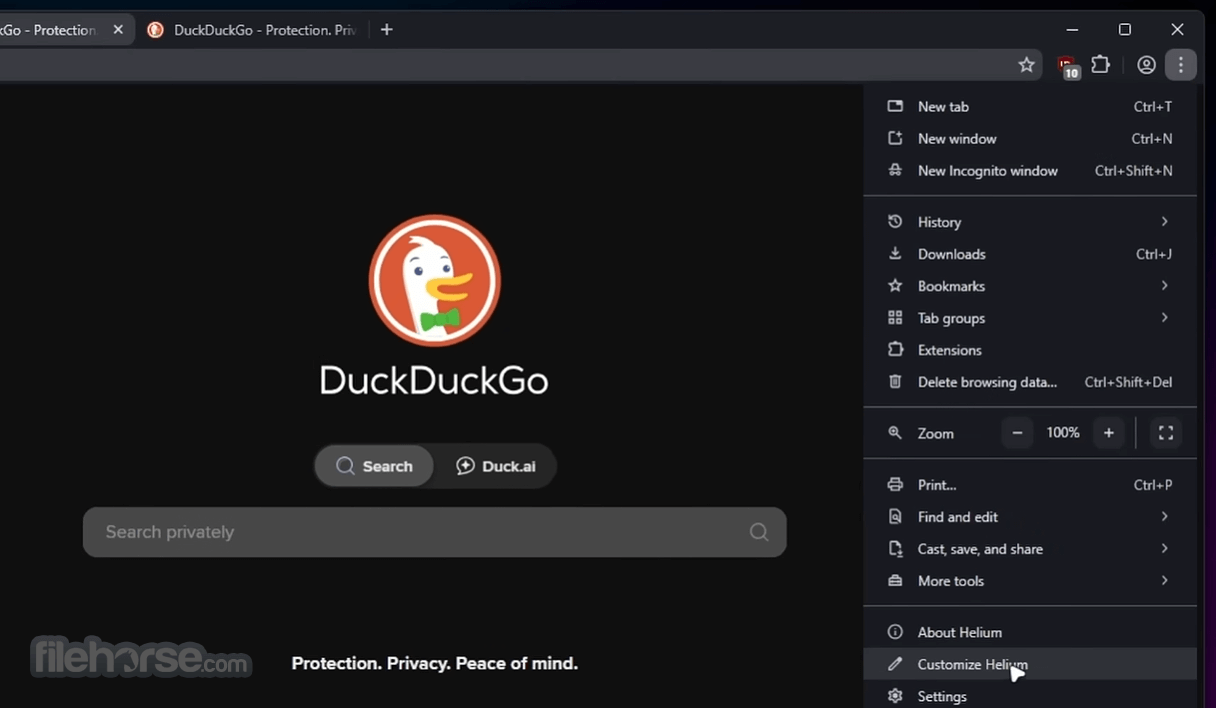Select Delete browsing data
The image size is (1216, 708).
[1030, 382]
